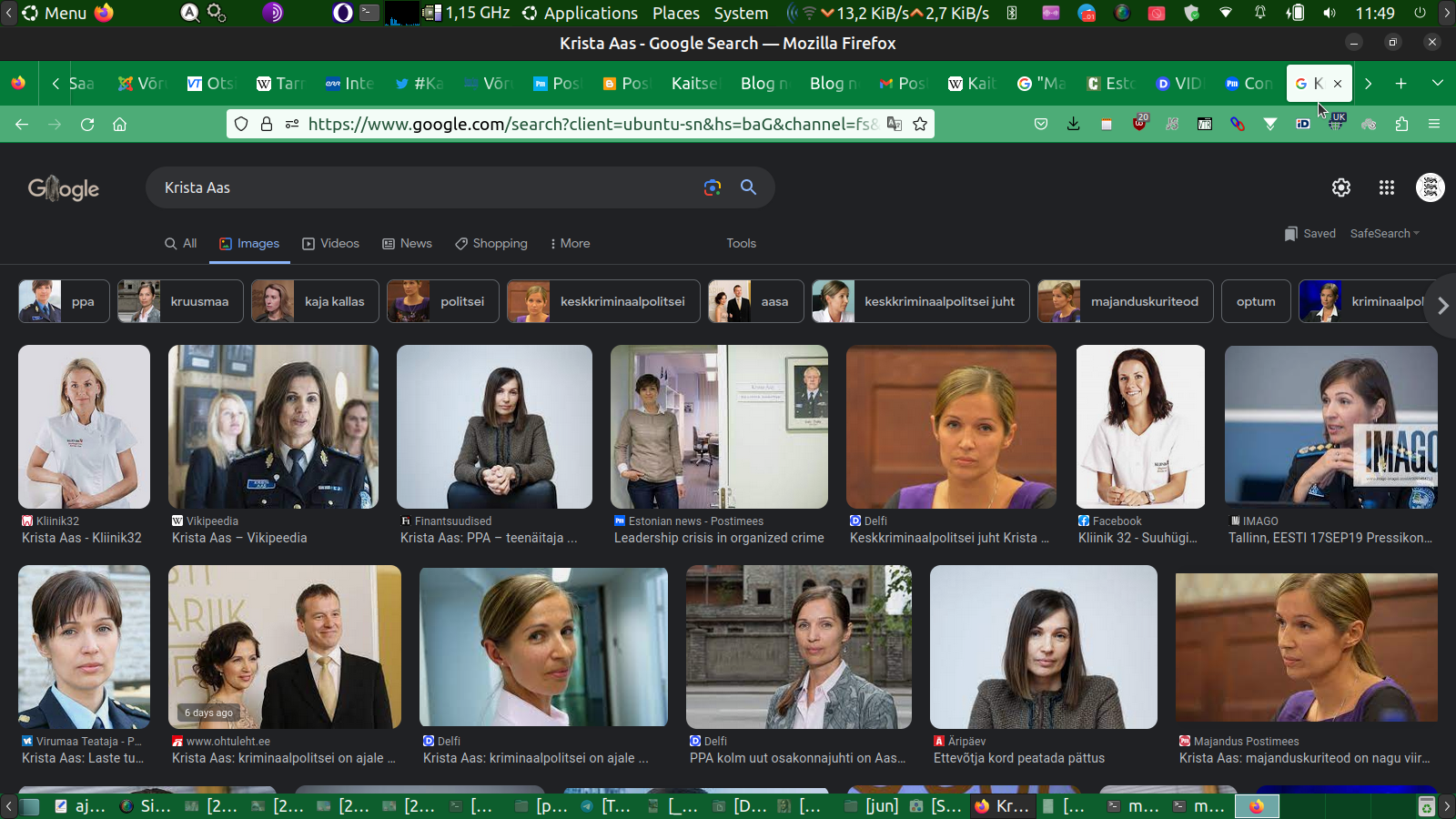The width and height of the screenshot is (1456, 819).
Task: Click the Google Lens search by image icon
Action: click(712, 187)
